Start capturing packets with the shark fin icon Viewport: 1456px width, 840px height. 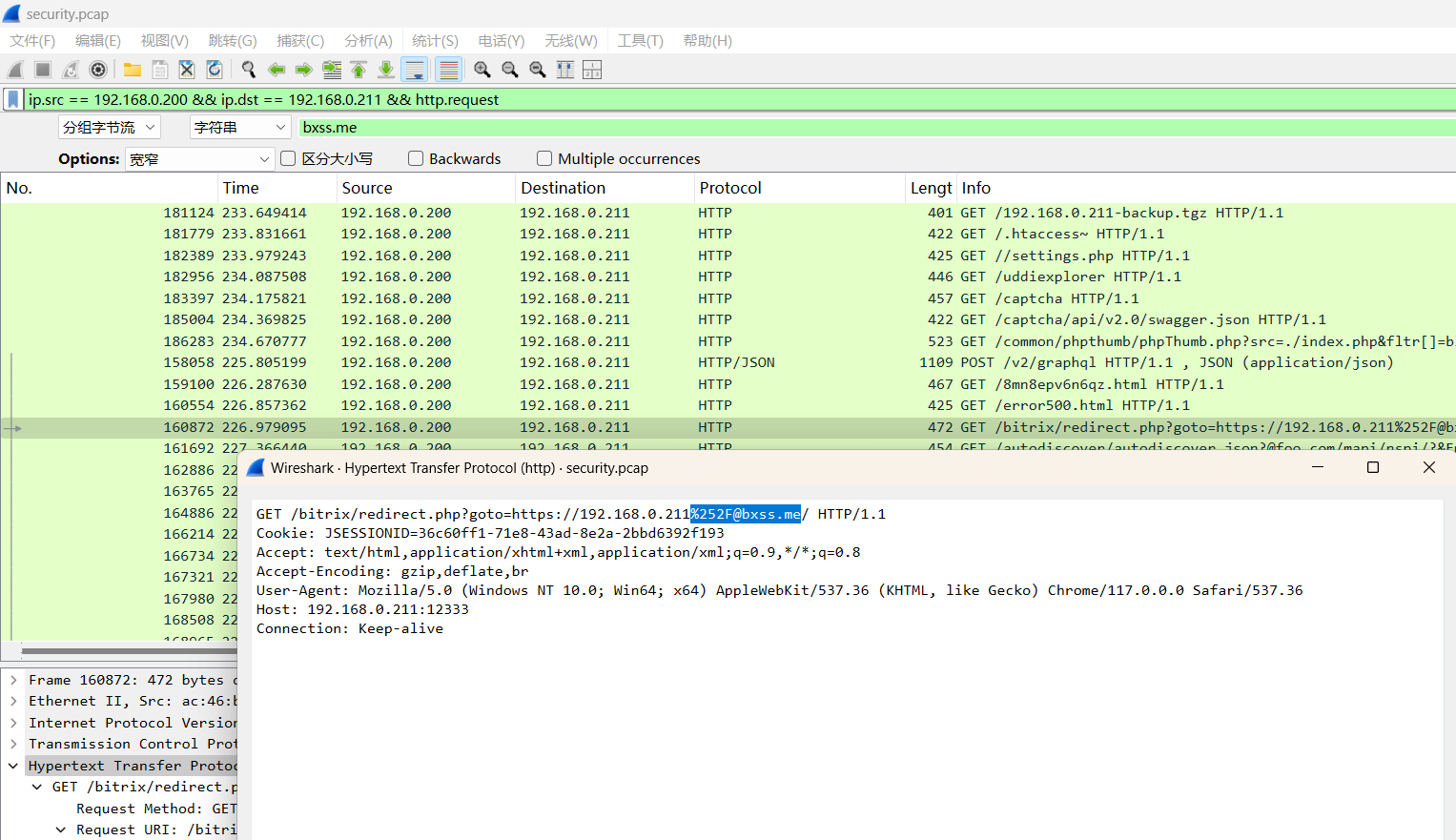pyautogui.click(x=15, y=70)
